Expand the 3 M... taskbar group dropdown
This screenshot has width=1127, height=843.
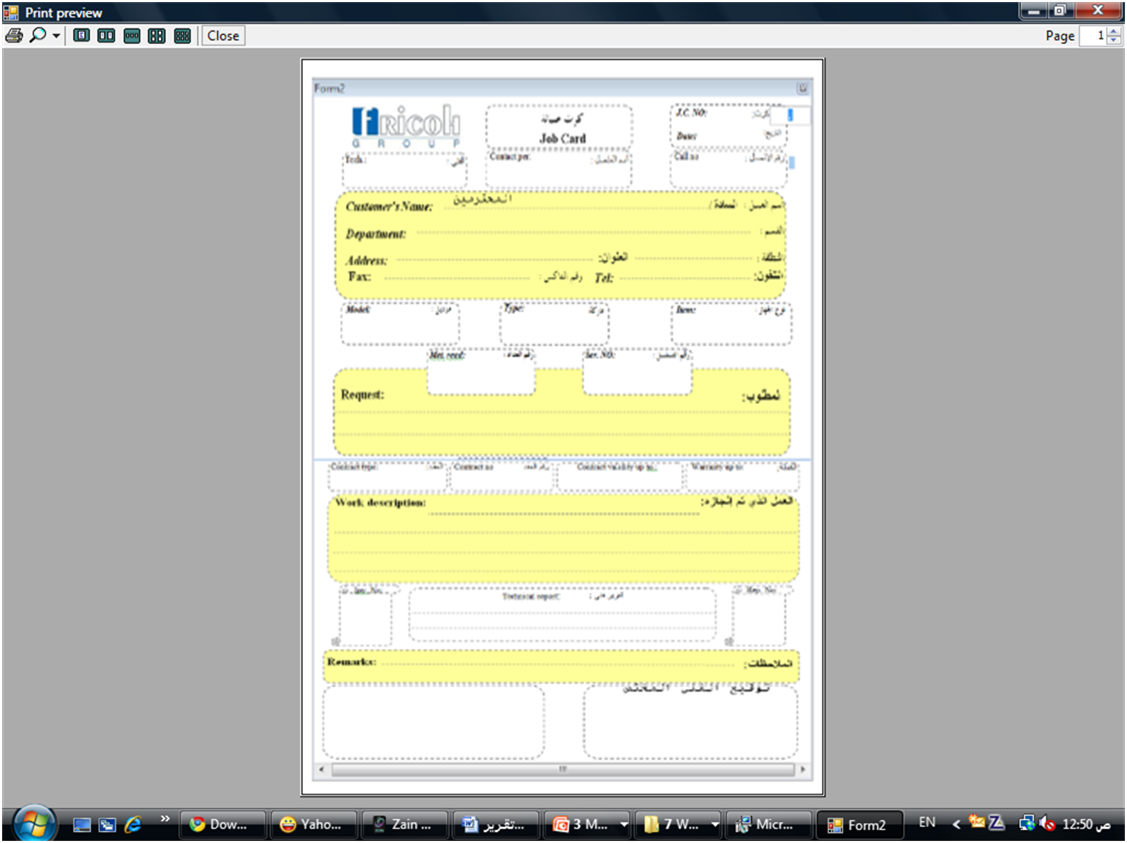(624, 825)
